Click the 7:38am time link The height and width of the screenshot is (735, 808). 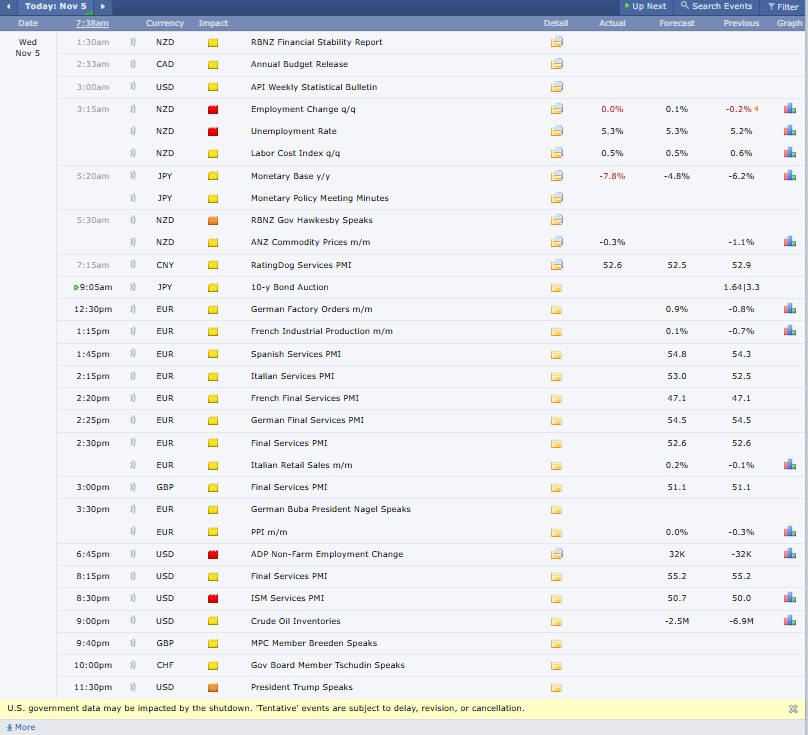point(92,23)
